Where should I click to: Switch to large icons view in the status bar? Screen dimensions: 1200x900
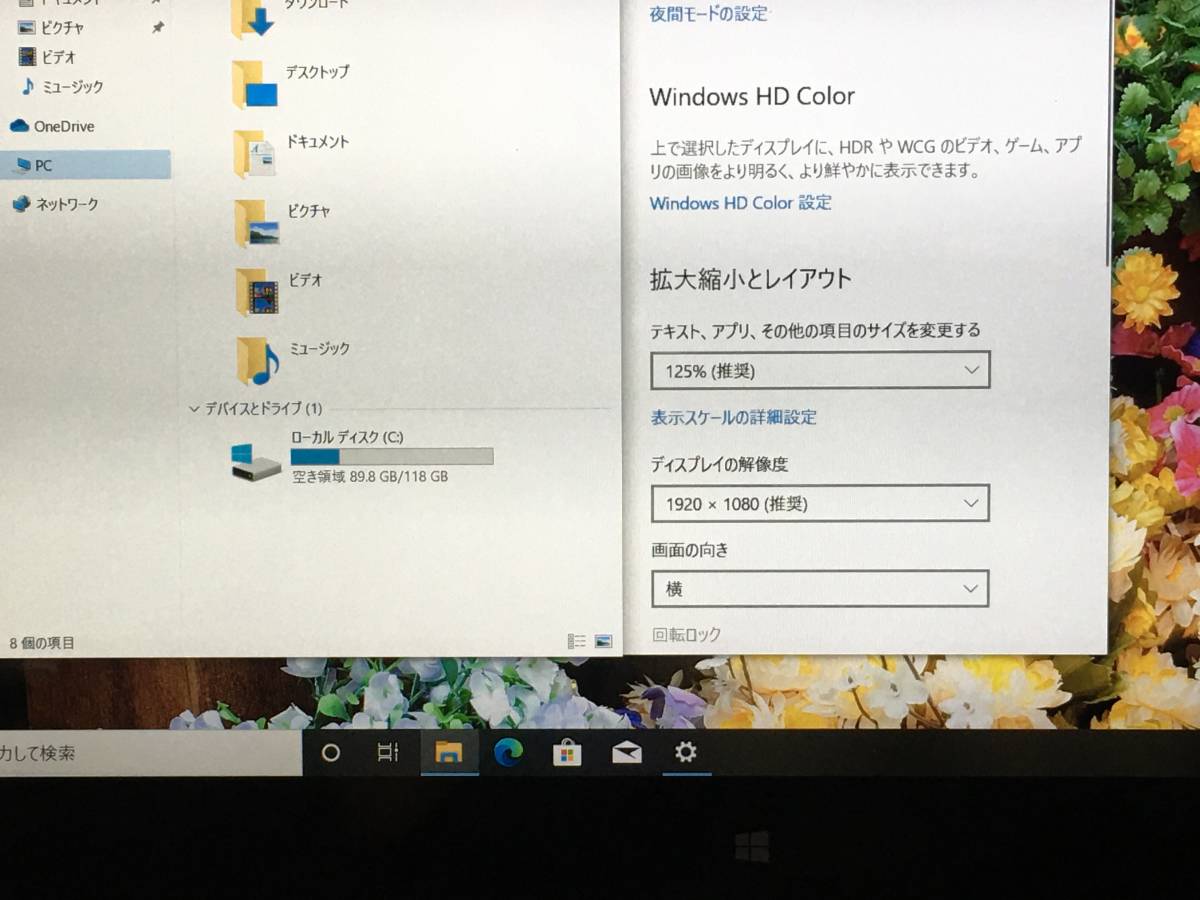coord(603,639)
